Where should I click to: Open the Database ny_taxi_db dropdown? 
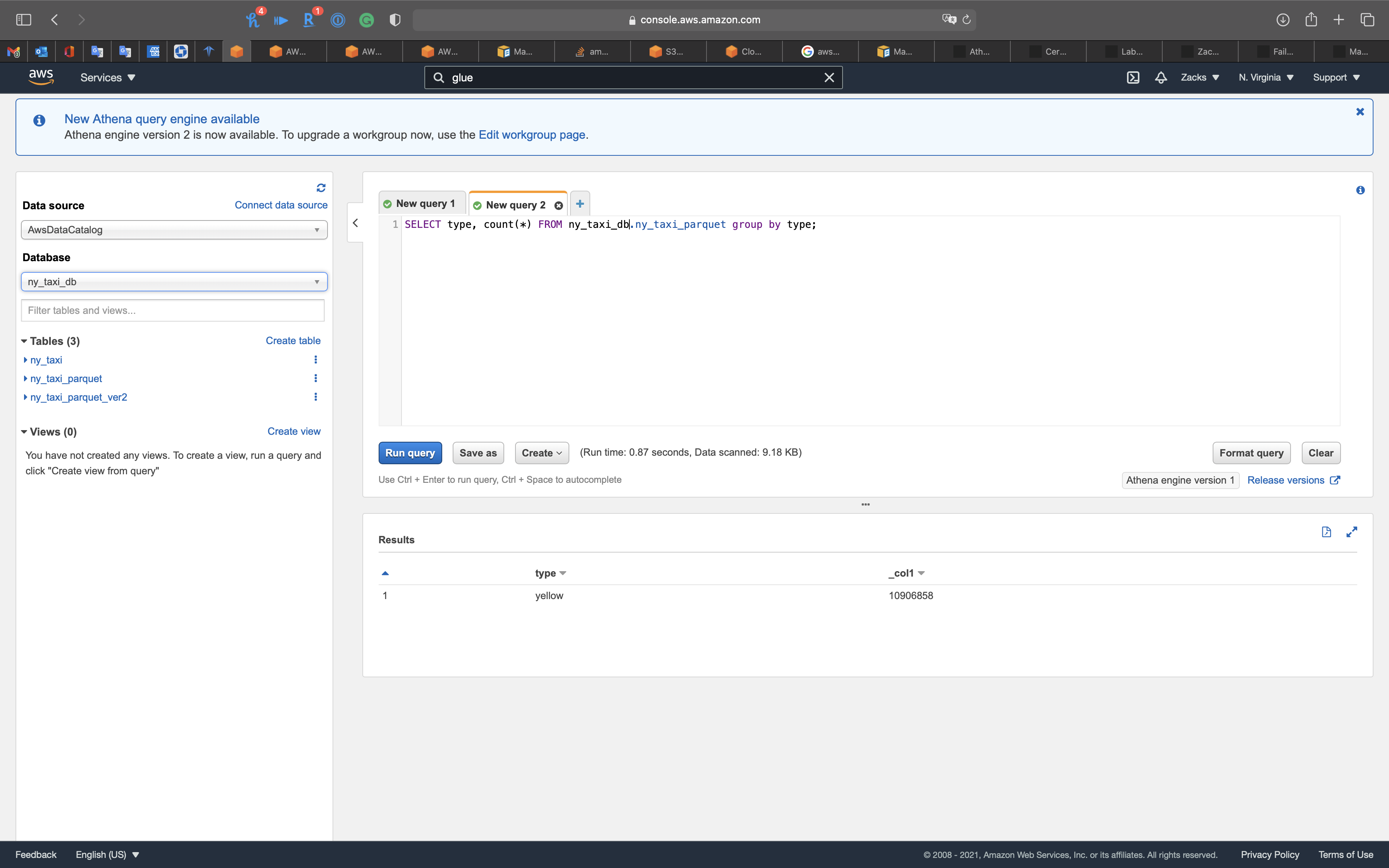(174, 282)
